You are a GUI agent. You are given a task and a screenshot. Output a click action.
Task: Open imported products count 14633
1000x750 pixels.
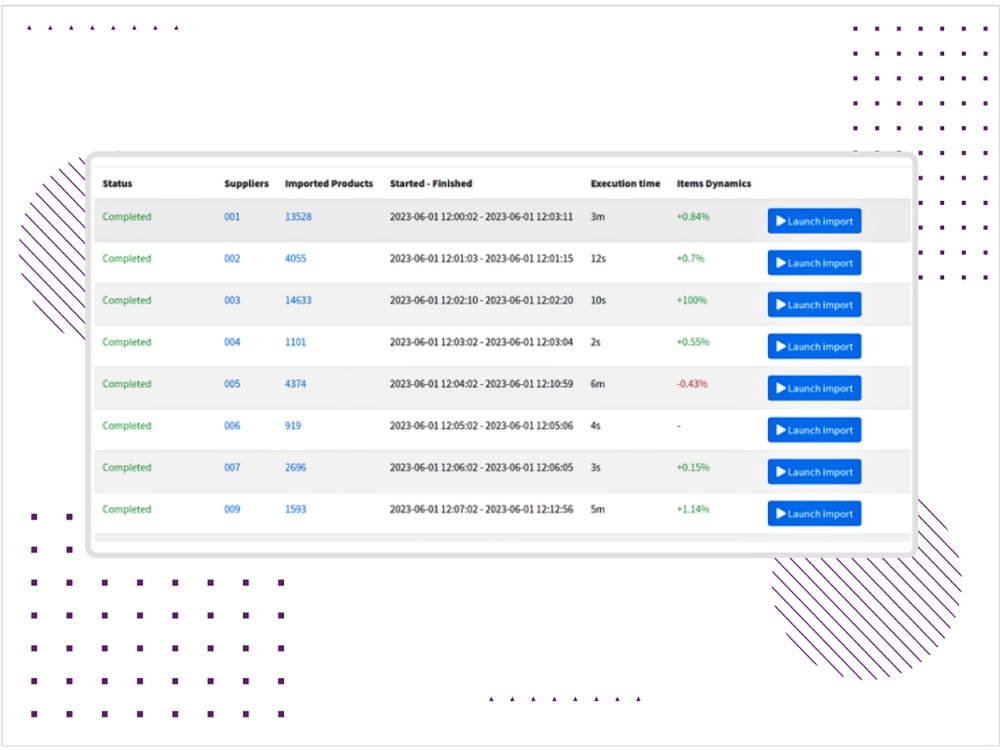pyautogui.click(x=298, y=300)
